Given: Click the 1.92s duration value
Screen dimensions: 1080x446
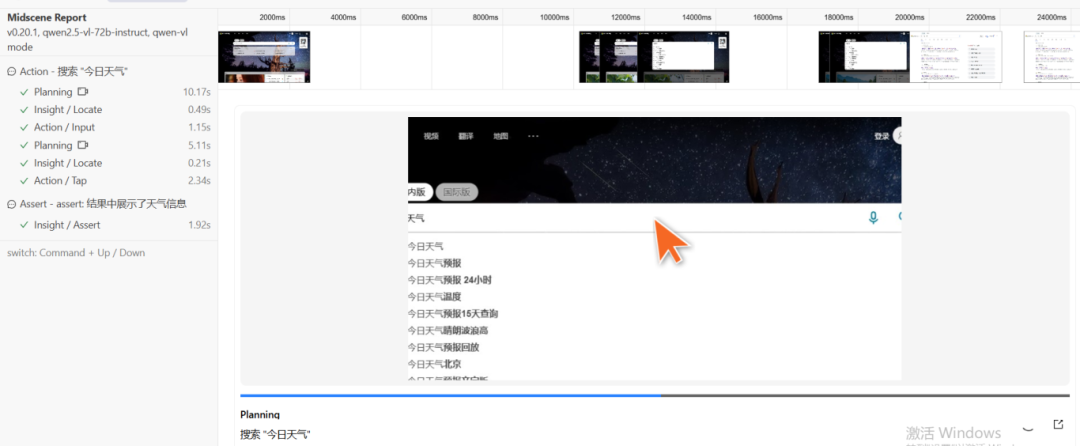Looking at the screenshot, I should coord(199,225).
